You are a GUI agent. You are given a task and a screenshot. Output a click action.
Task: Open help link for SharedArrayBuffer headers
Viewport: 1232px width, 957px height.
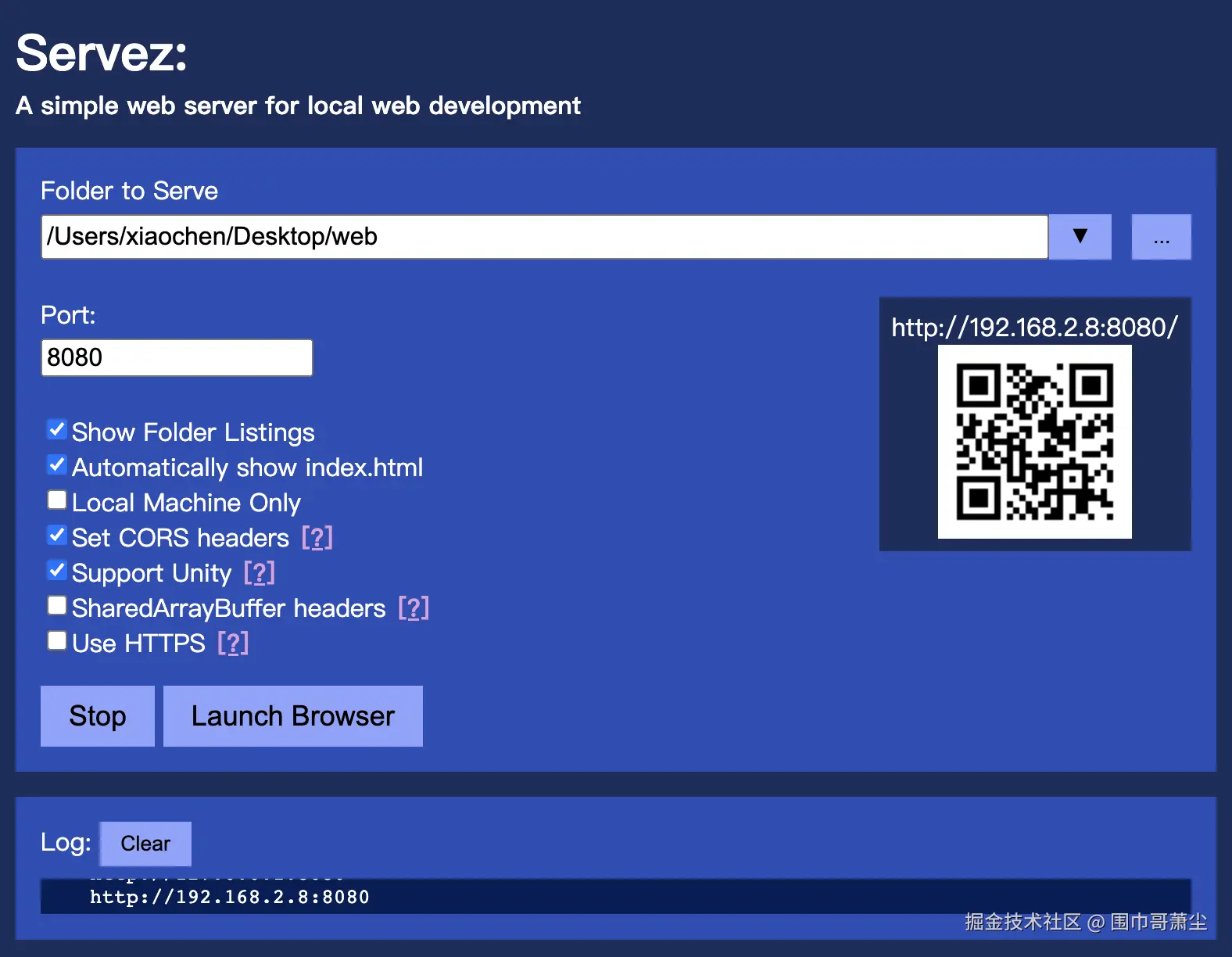[414, 608]
